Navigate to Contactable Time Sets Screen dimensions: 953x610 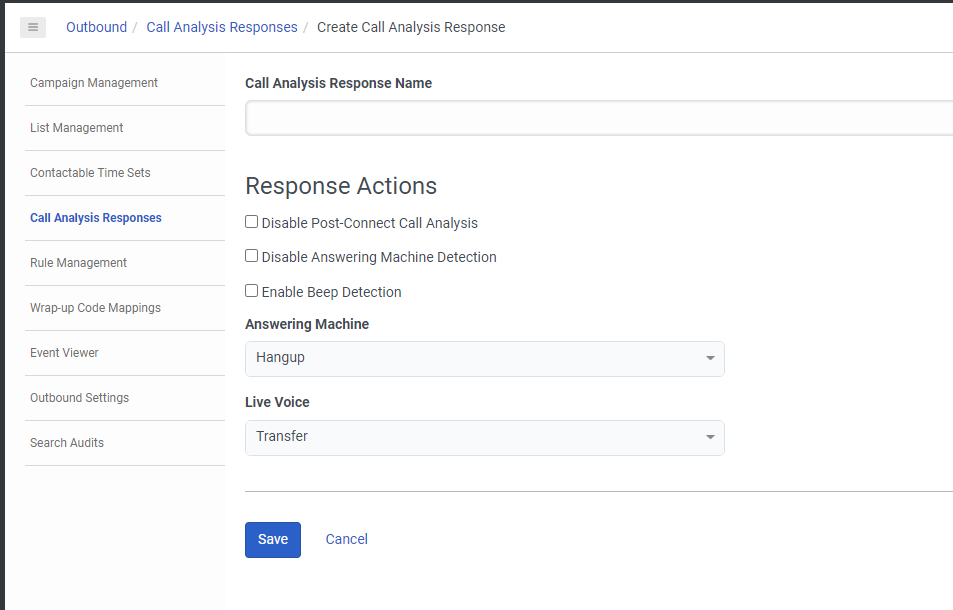90,173
